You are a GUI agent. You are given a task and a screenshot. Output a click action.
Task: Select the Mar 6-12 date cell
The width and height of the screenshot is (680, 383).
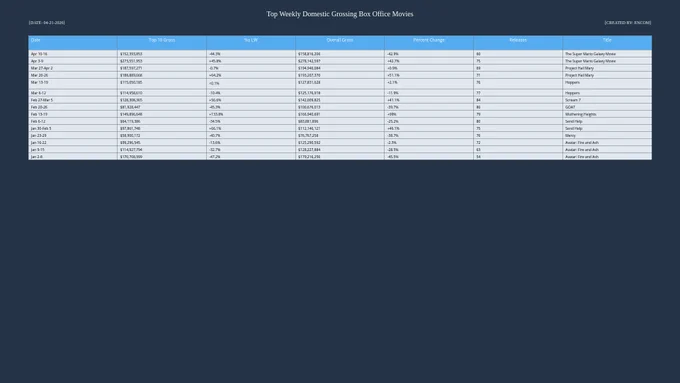73,93
